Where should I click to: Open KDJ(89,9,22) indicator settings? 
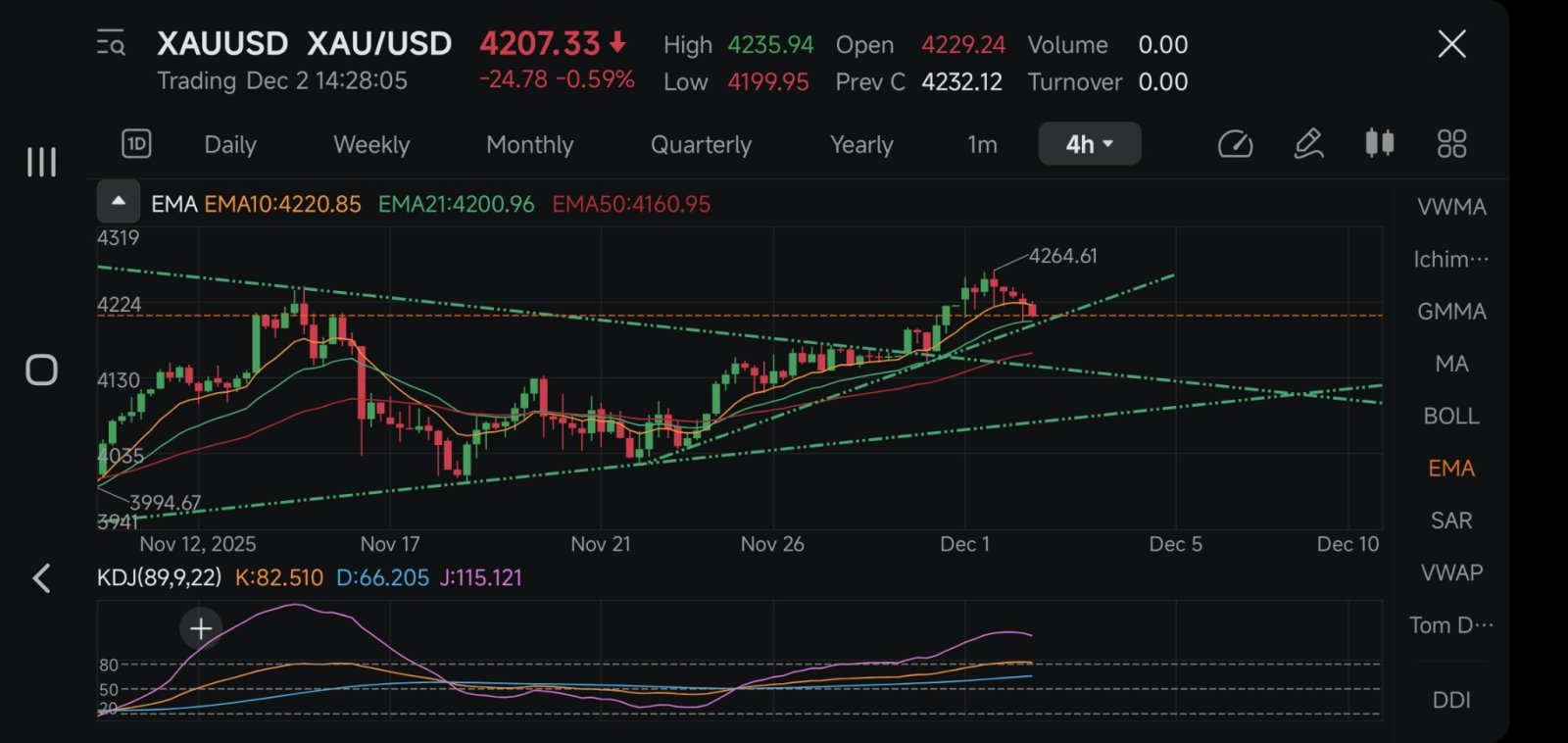tap(159, 577)
